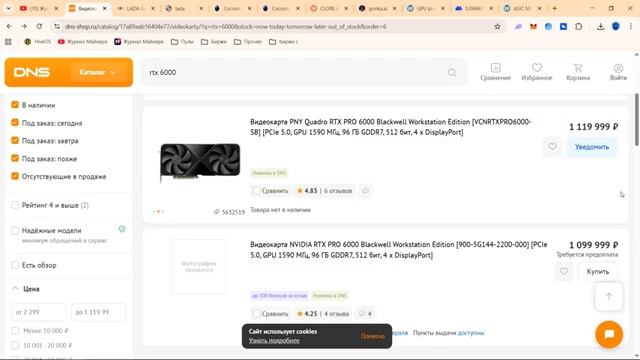This screenshot has width=640, height=360.
Task: Open Пункты выдачи доступны link
Action: click(449, 333)
